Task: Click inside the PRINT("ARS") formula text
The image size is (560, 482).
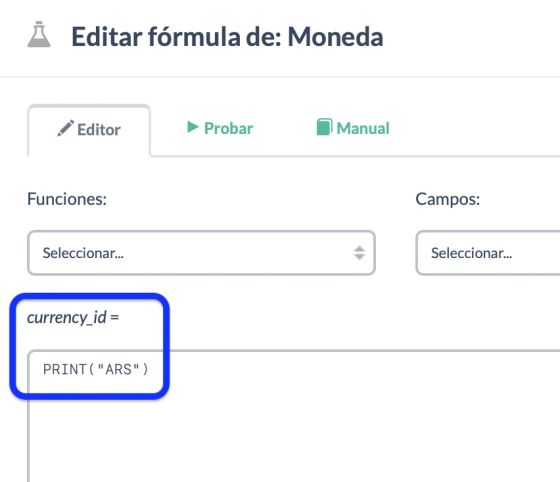Action: (x=95, y=370)
